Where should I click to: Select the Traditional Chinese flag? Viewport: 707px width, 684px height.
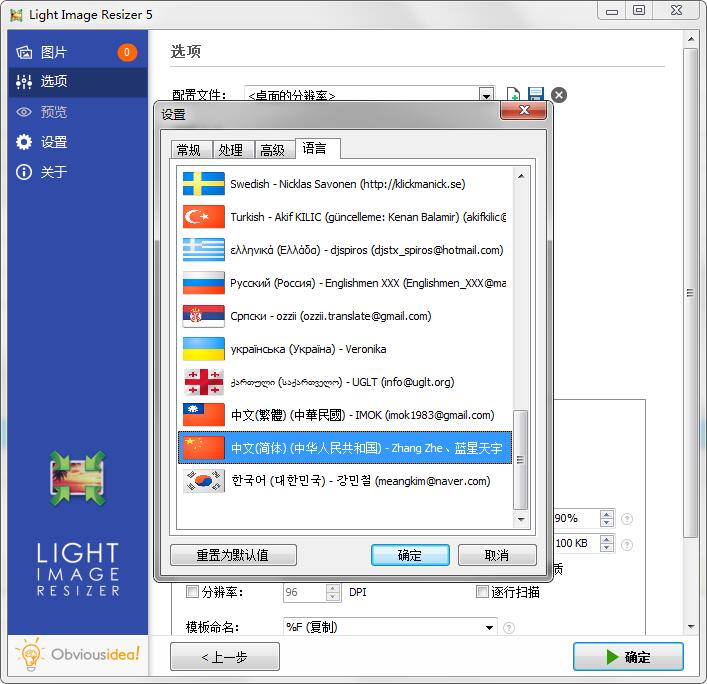204,415
